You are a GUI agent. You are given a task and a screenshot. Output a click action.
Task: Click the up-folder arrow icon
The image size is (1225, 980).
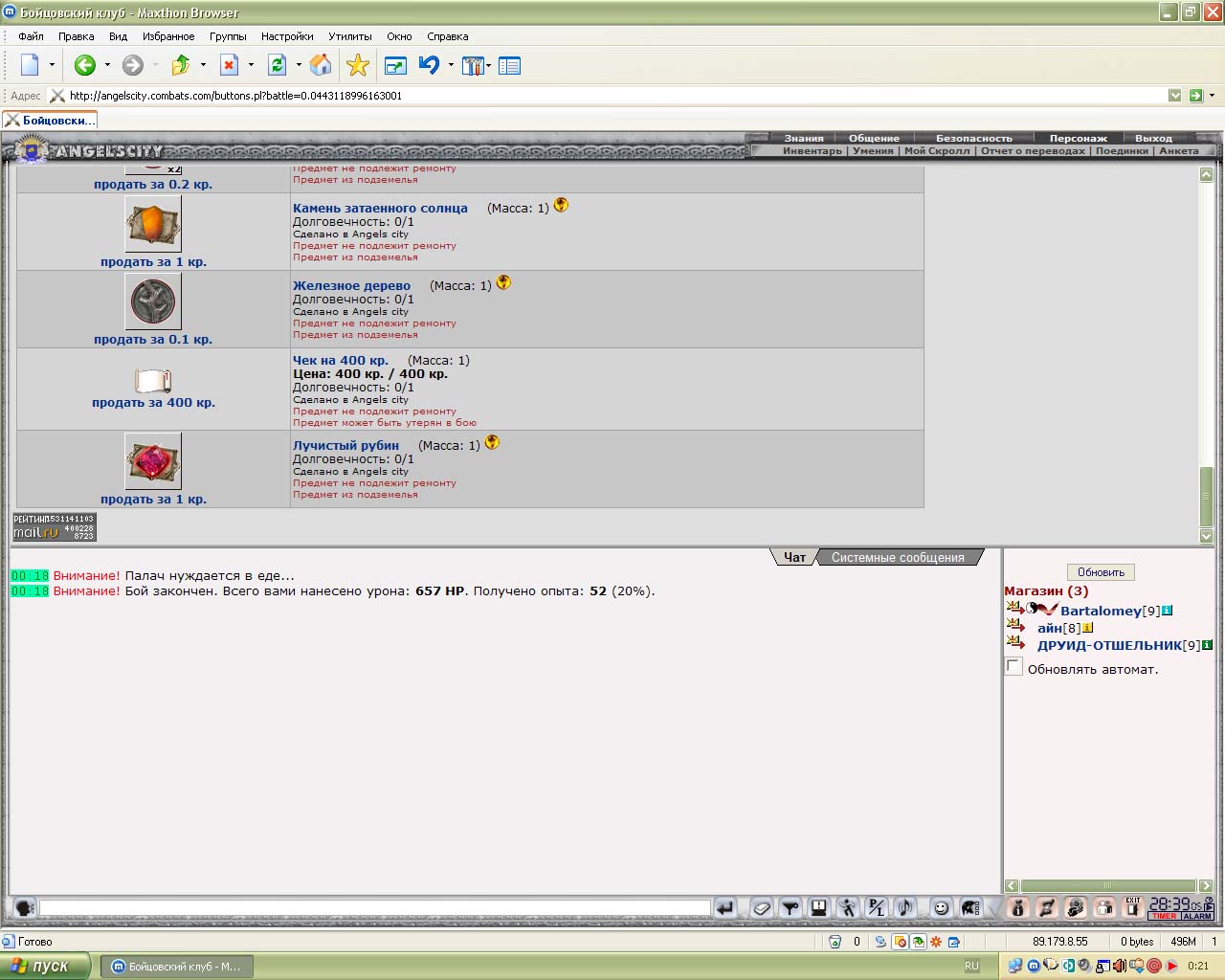tap(181, 65)
